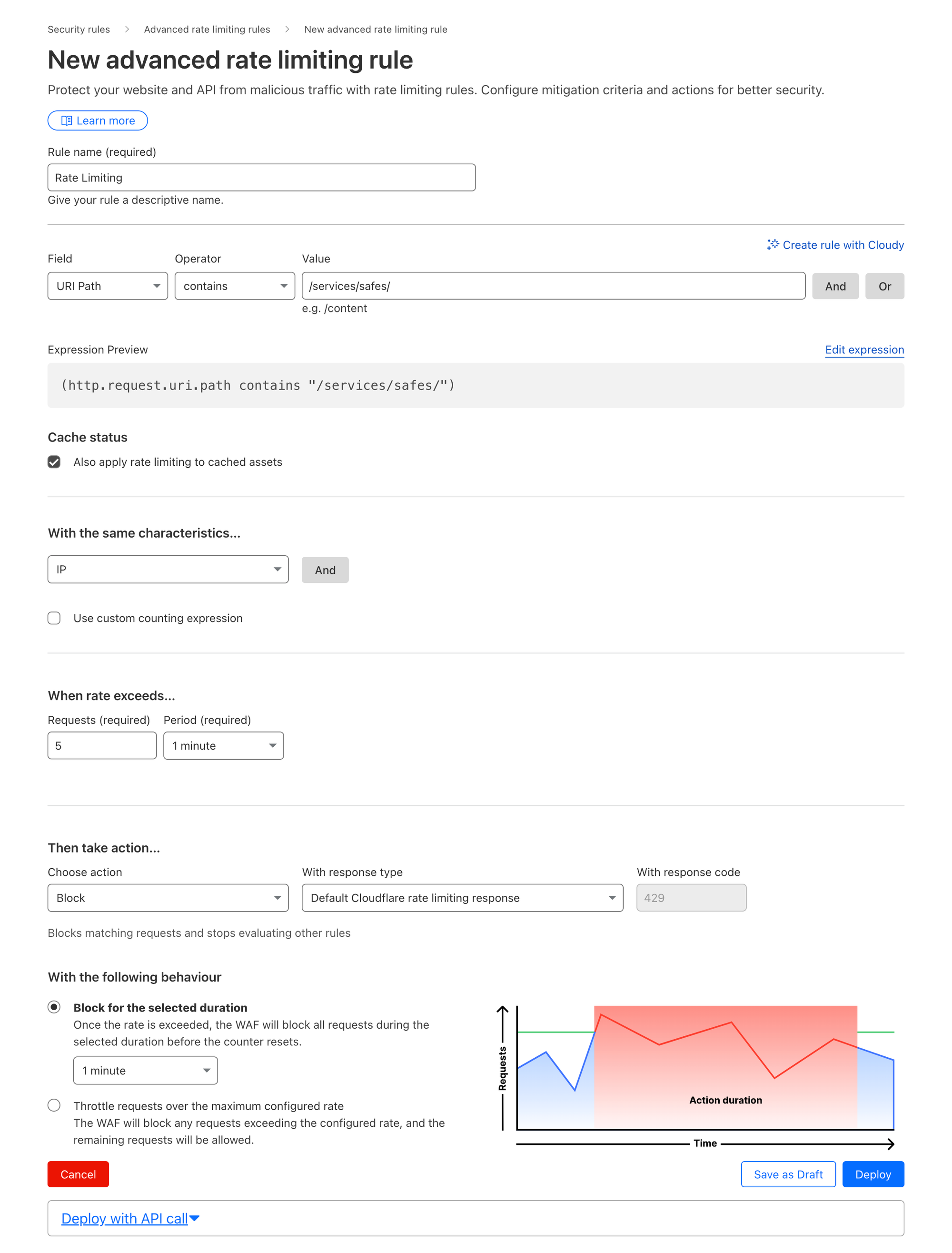Toggle Also apply rate limiting to cached assets
Viewport: 952px width, 1253px height.
coord(54,462)
